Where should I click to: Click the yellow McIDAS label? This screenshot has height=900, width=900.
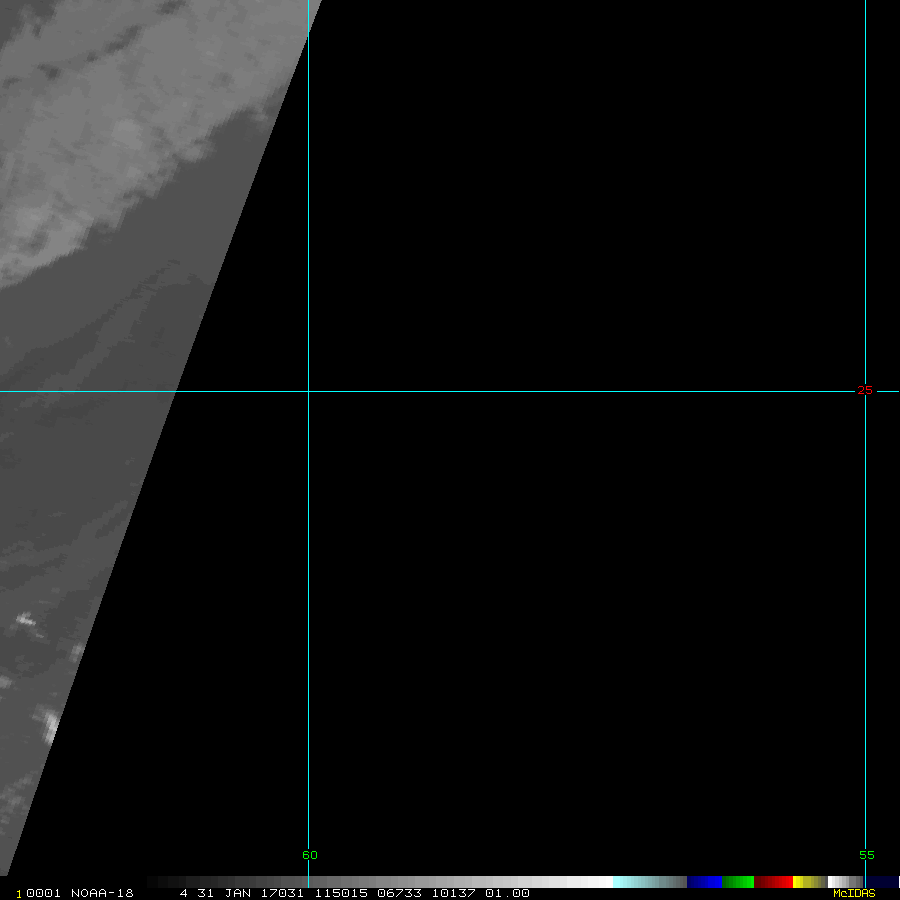[x=854, y=893]
